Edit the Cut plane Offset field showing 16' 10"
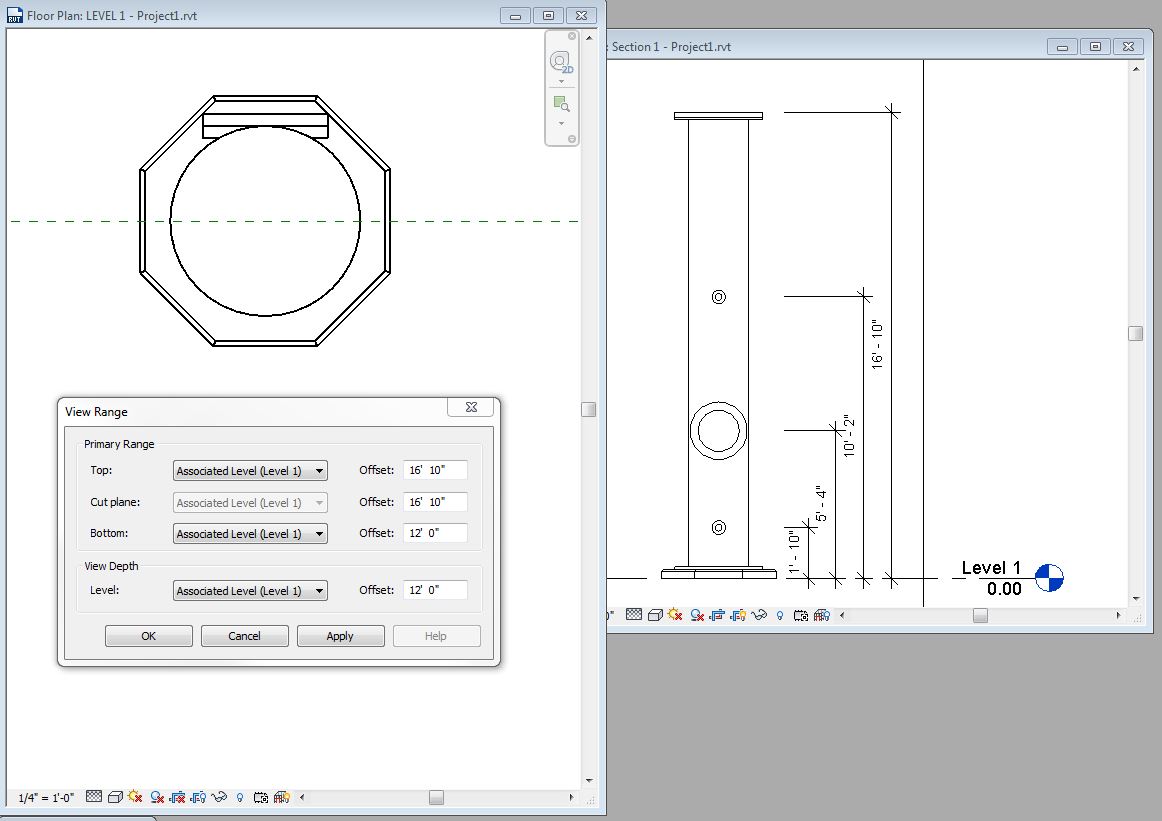 435,502
